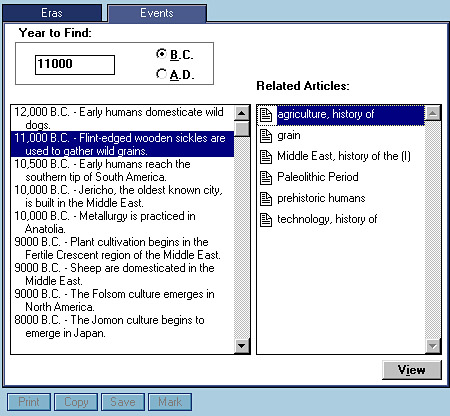Viewport: 450px width, 416px height.
Task: Click the events list scrollbar thumb
Action: click(x=242, y=129)
